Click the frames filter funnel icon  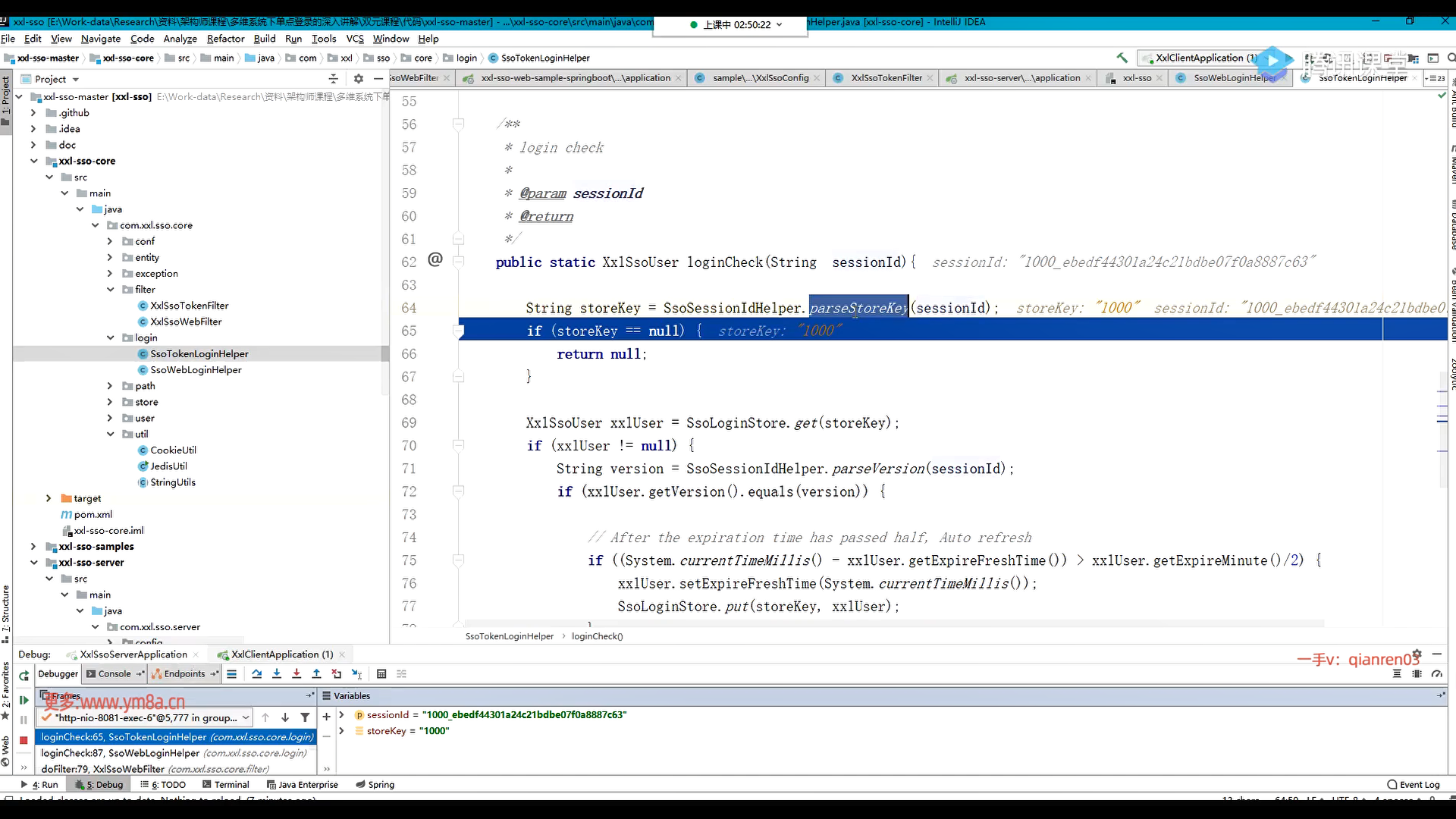[305, 717]
